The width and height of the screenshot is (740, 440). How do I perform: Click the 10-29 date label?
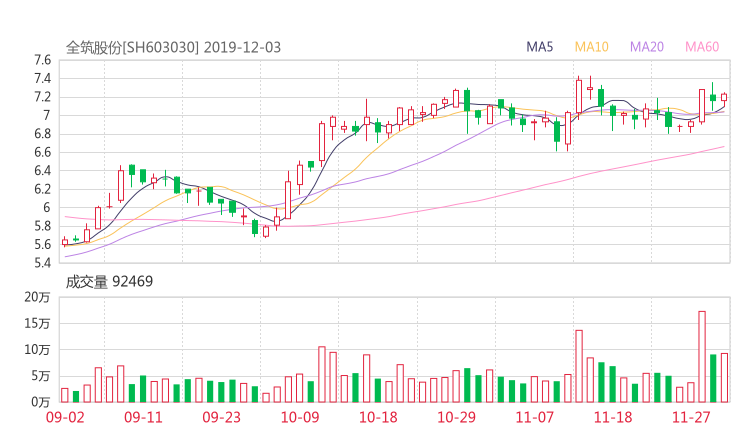(x=456, y=417)
